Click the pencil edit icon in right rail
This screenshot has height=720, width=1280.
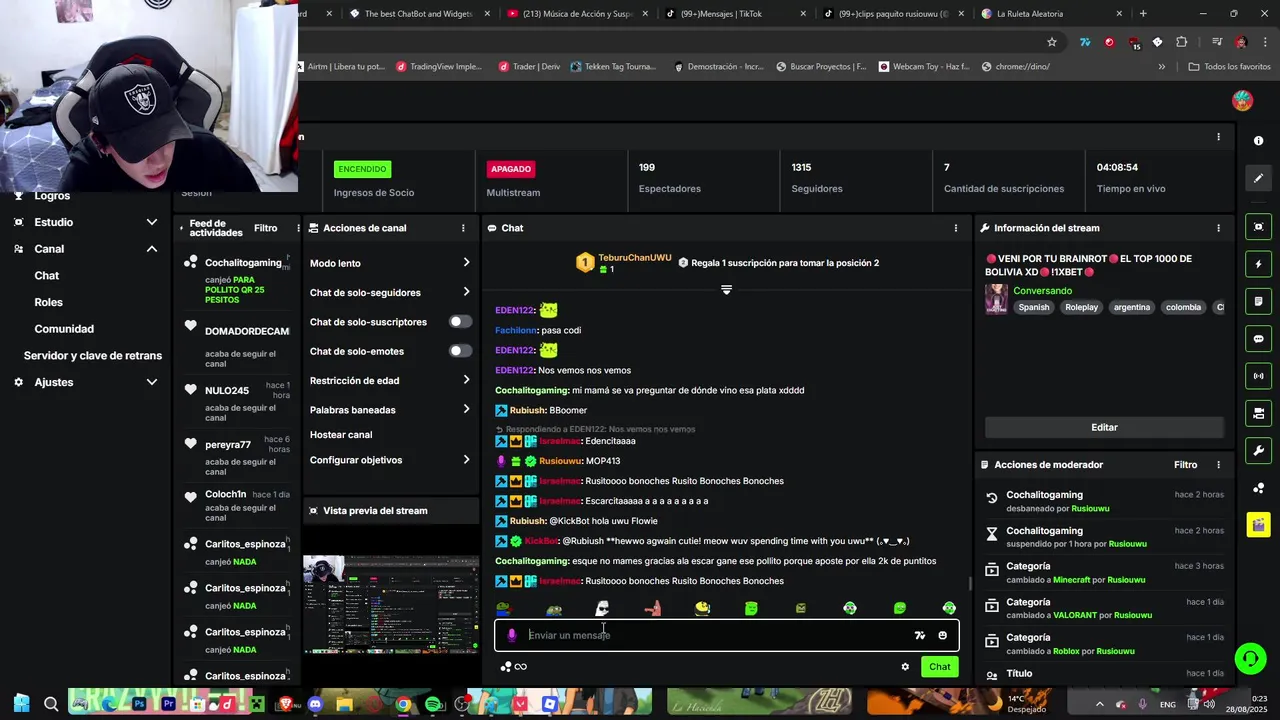pyautogui.click(x=1259, y=178)
